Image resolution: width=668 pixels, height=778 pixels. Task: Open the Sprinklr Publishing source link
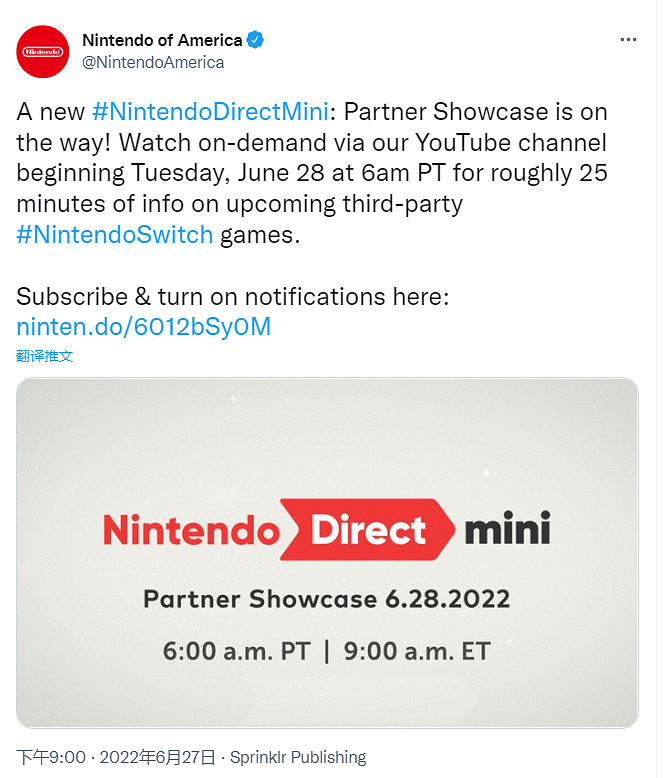coord(298,757)
